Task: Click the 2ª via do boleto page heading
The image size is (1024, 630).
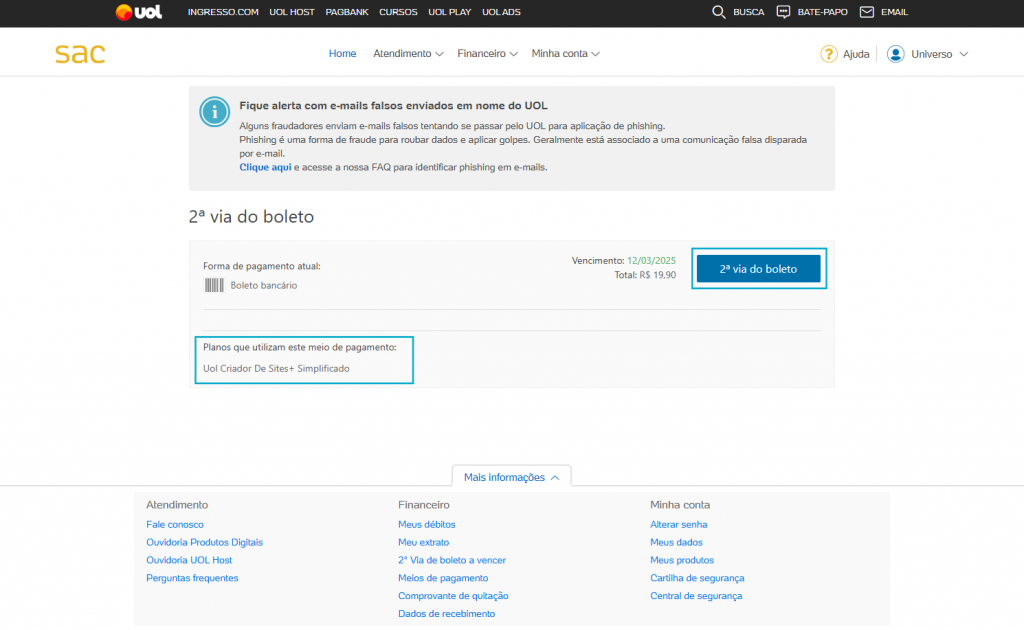Action: click(251, 217)
